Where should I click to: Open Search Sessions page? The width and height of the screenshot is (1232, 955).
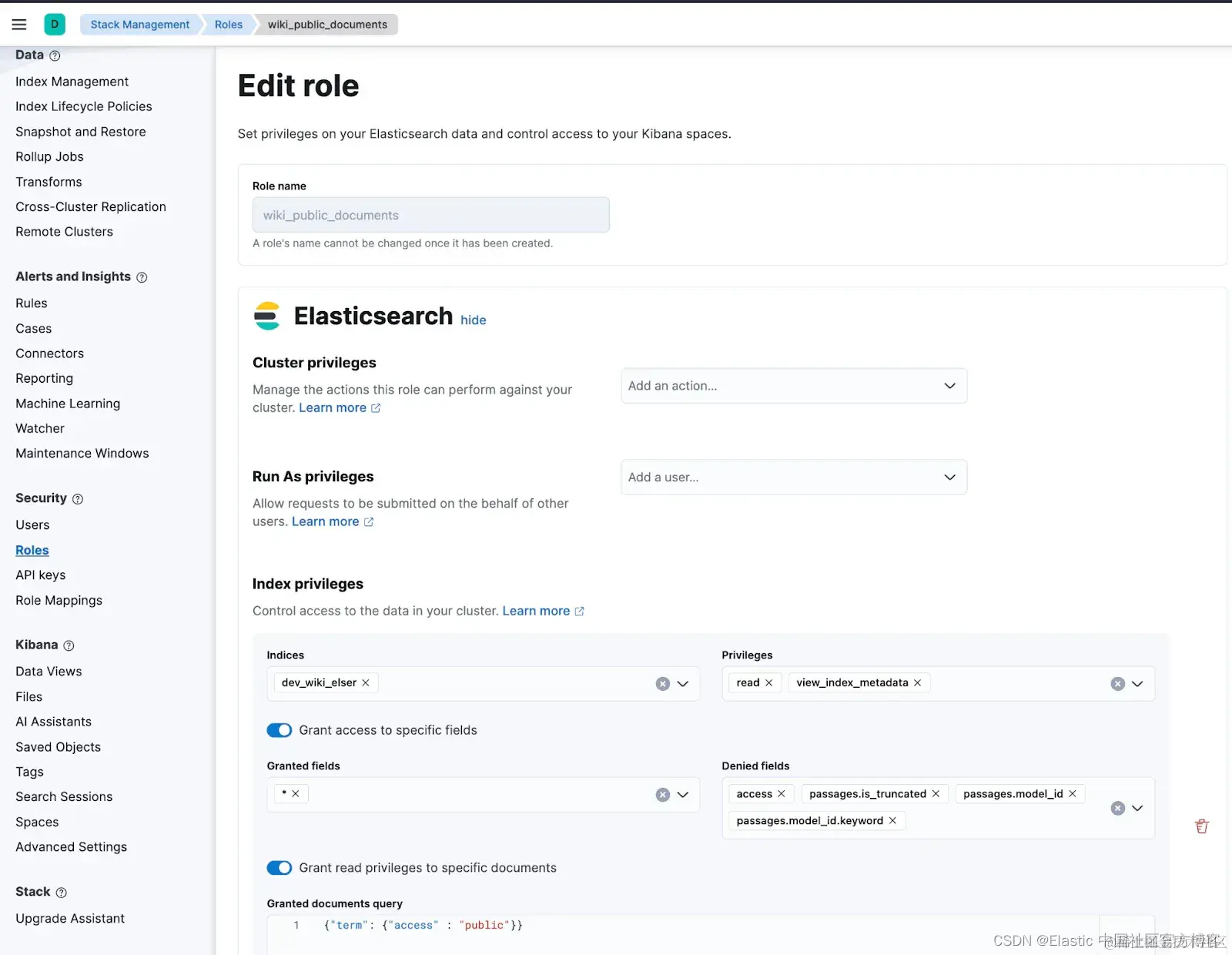tap(64, 797)
